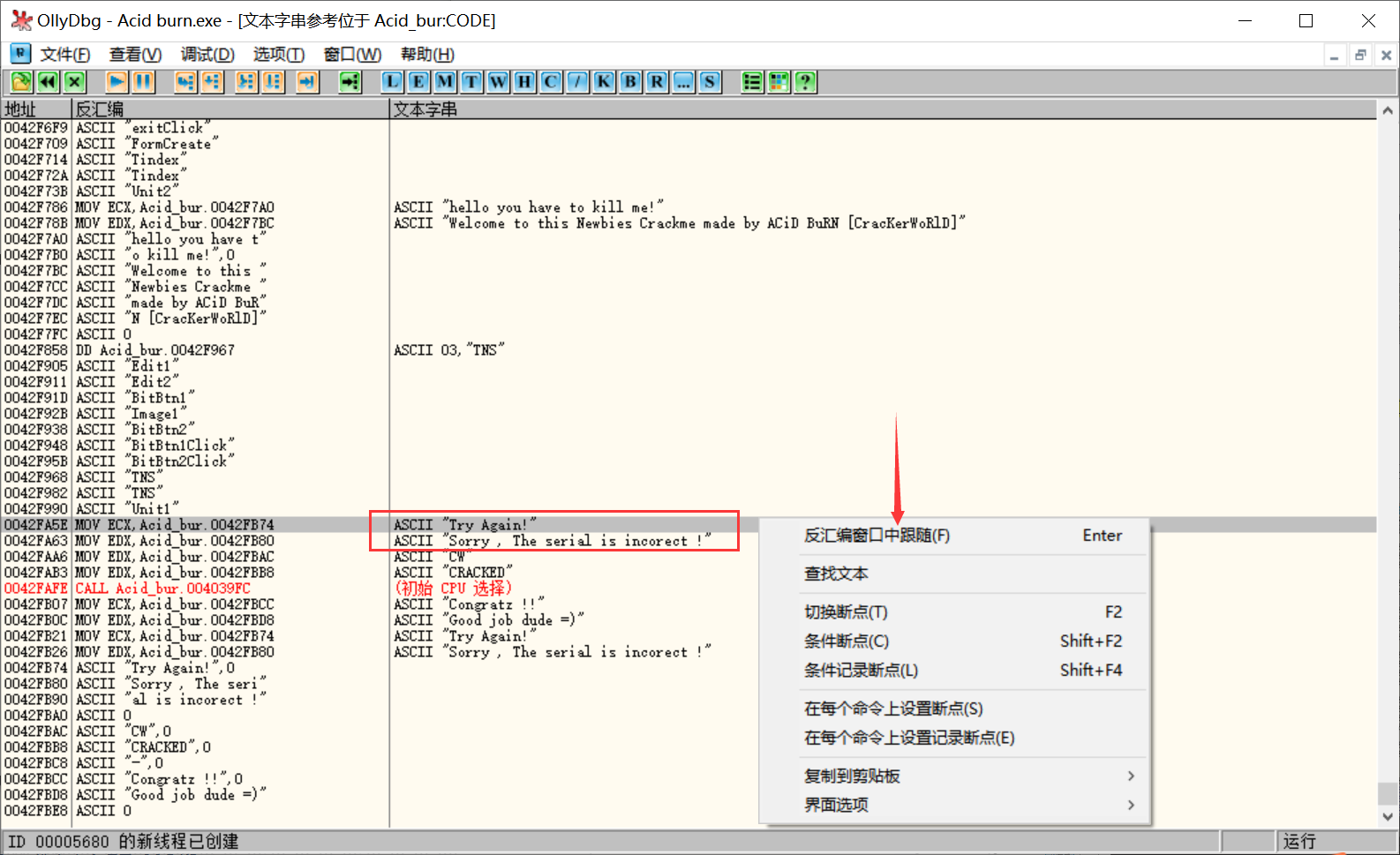
Task: Select row 0042F78B Welcome to this Newbies Crackme
Action: (689, 223)
